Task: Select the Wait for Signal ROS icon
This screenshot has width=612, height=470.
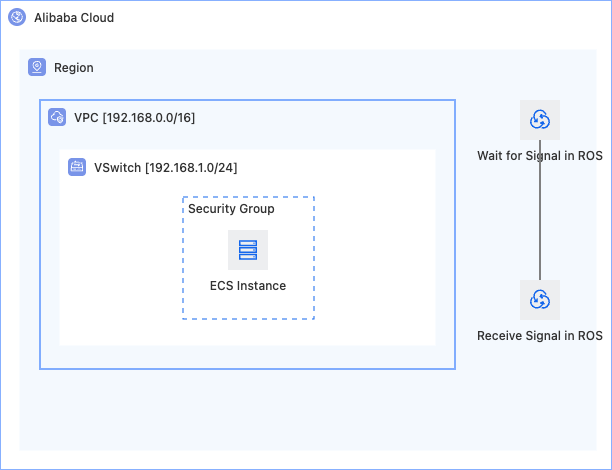Action: pos(540,120)
